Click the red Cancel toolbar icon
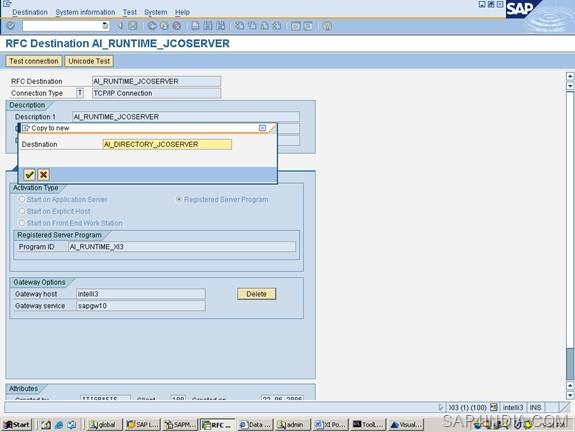575x432 pixels. (x=177, y=26)
